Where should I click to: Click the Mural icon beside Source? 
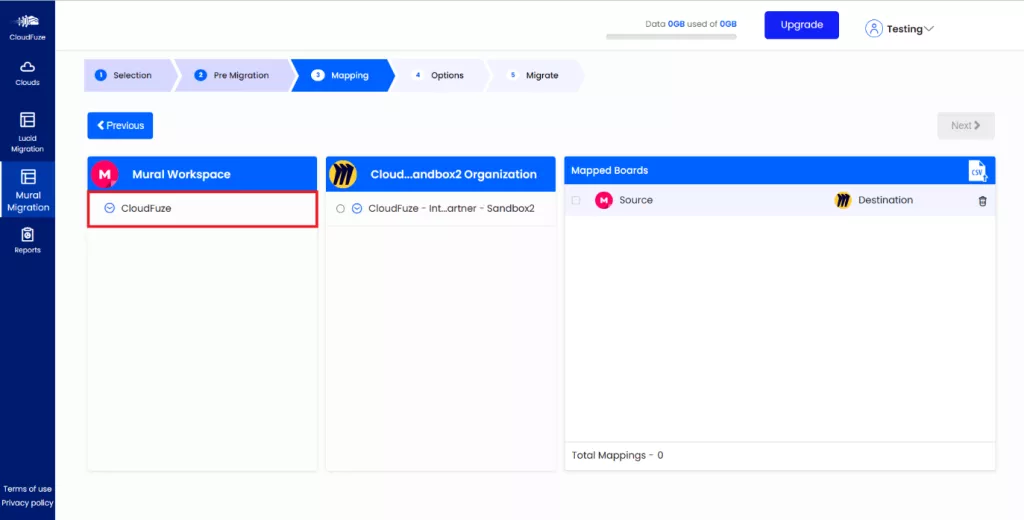(x=603, y=201)
